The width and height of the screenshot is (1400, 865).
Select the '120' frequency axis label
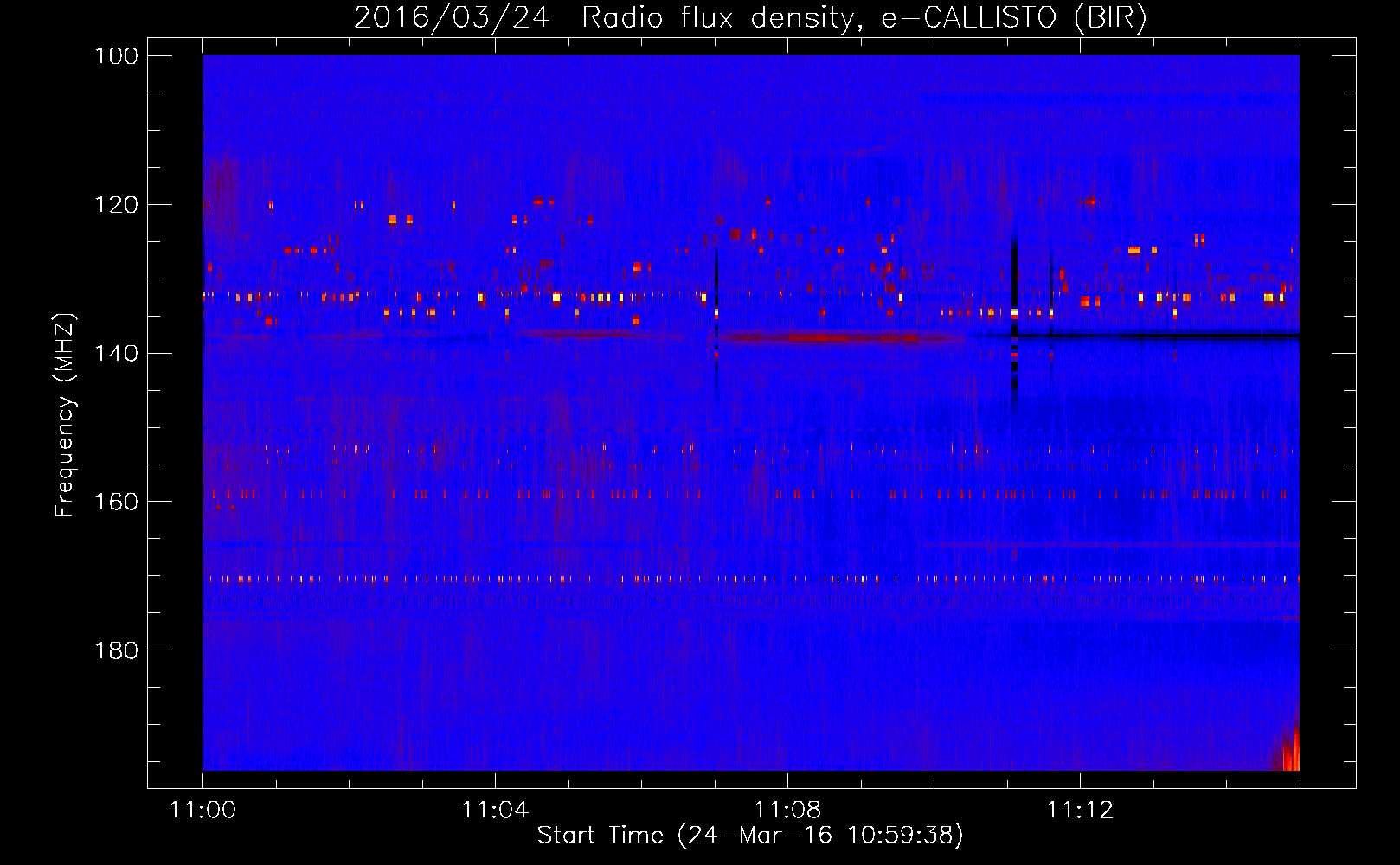pos(117,205)
